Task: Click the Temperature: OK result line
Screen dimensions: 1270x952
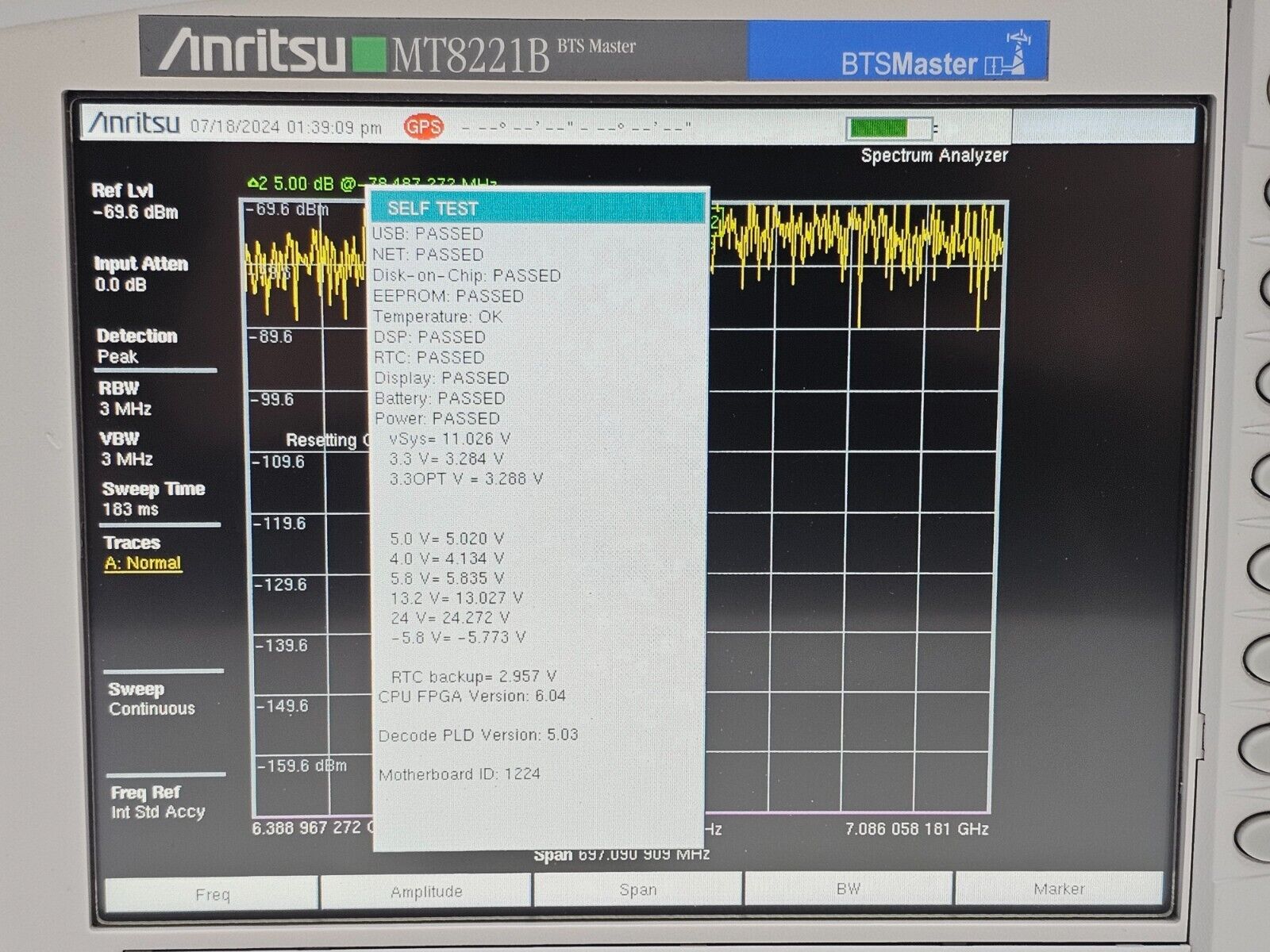Action: click(438, 317)
